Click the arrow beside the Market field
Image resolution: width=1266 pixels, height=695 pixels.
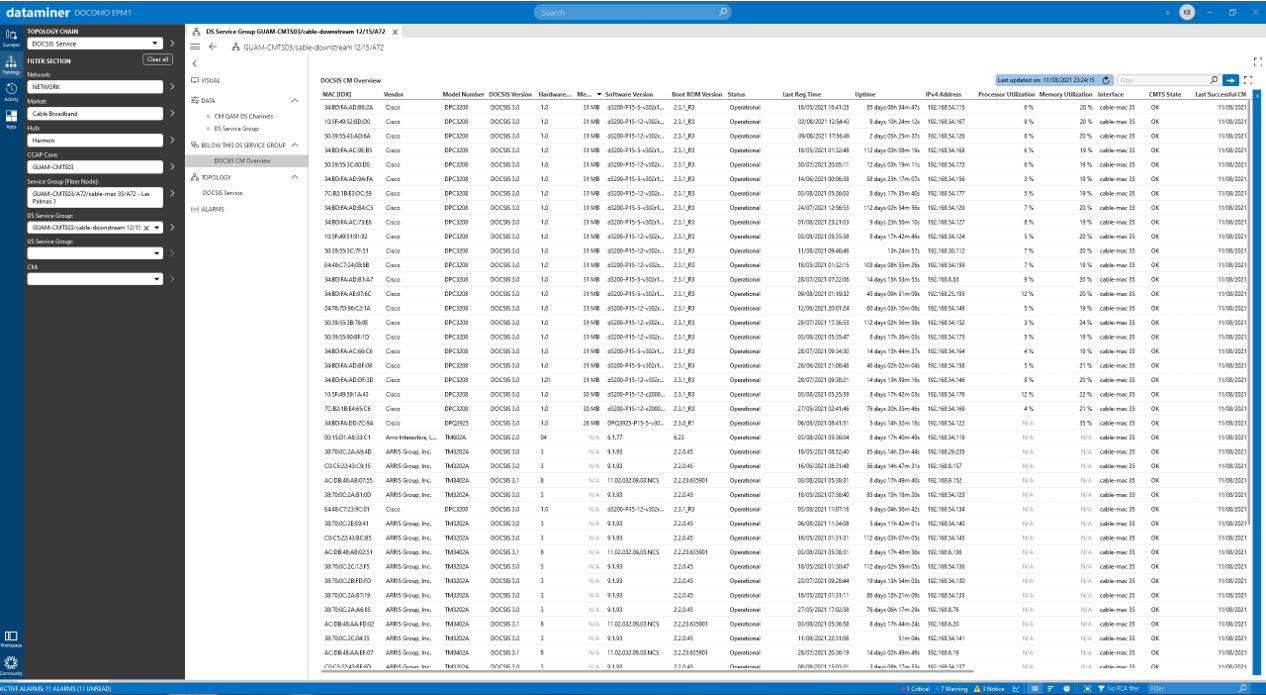click(172, 114)
